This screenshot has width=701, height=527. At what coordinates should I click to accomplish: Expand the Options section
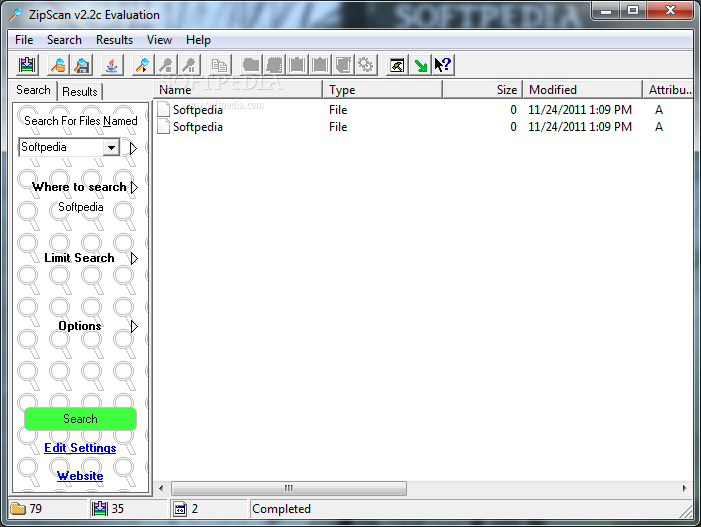pos(134,326)
